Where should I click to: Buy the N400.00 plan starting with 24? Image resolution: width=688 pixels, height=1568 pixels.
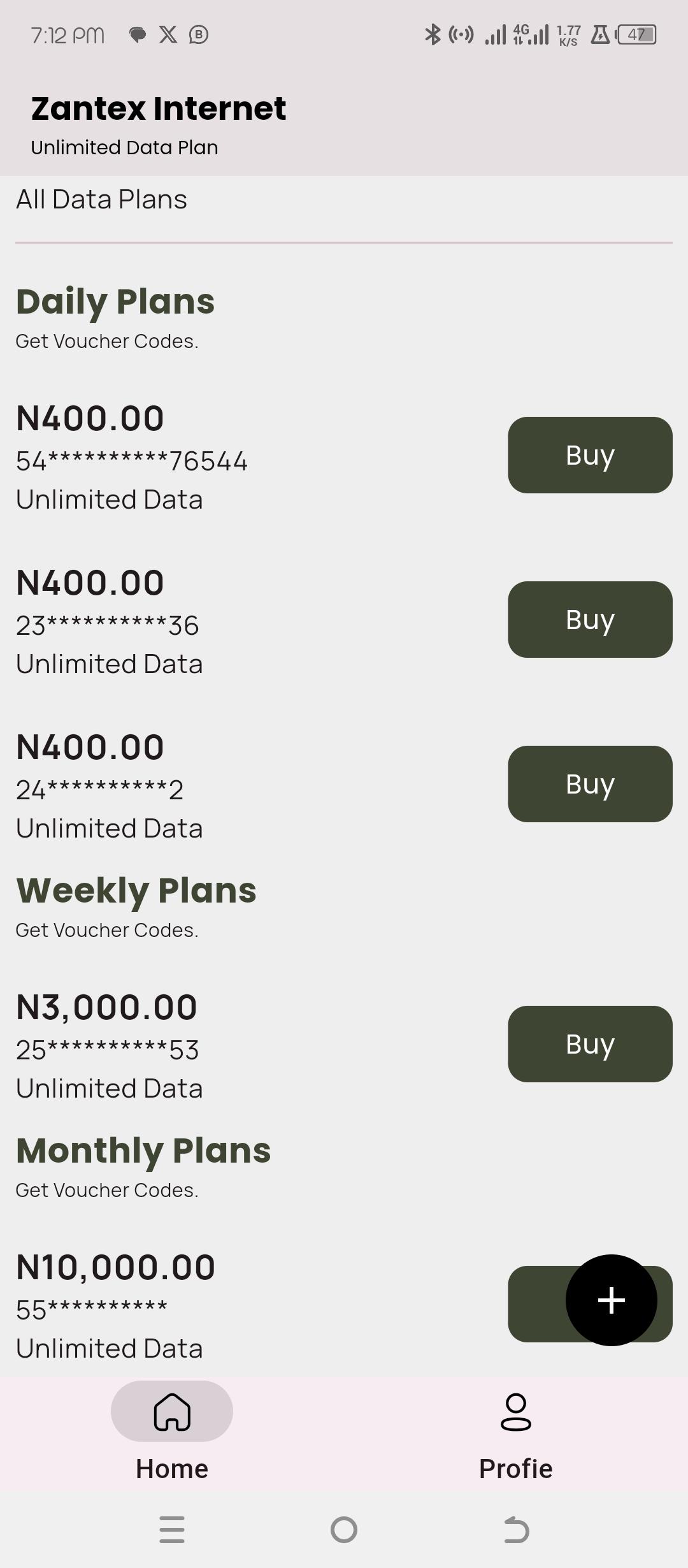coord(590,784)
